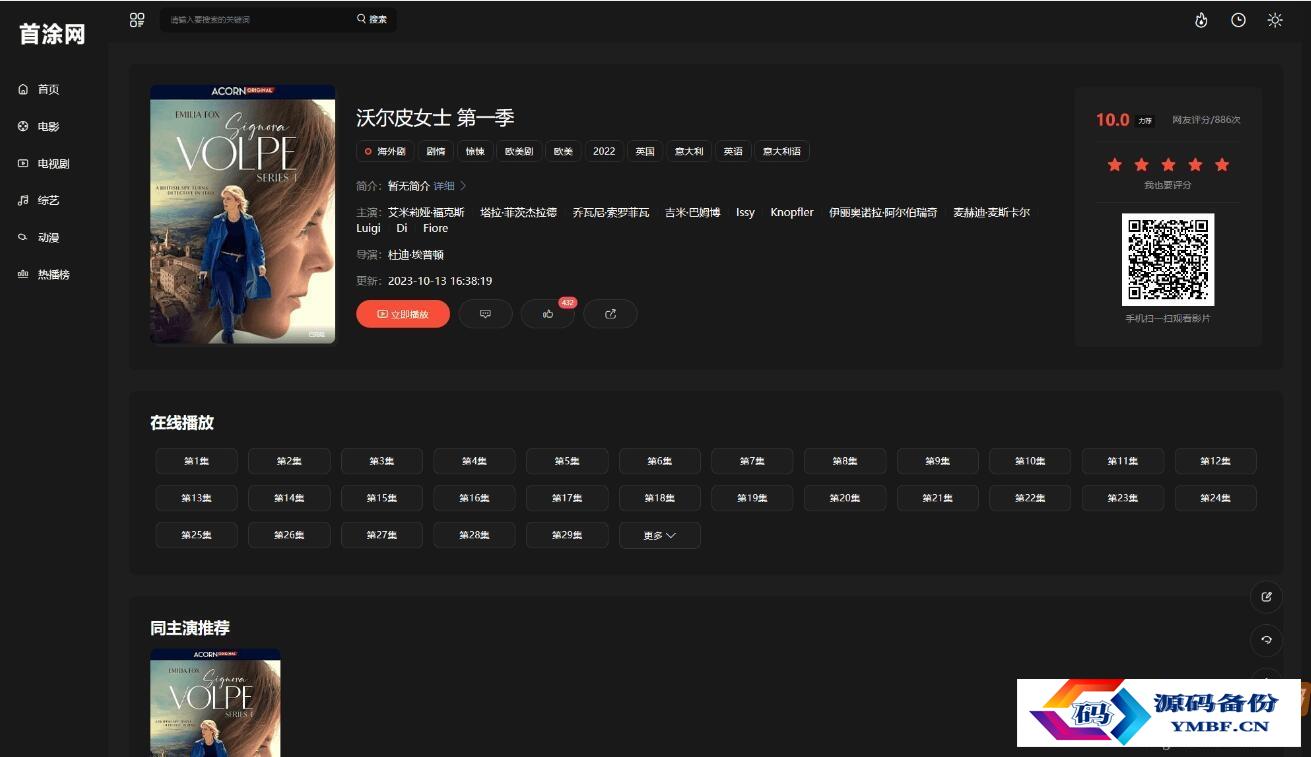Select the 英国 region tag
Screen dimensions: 1311x757
coord(645,152)
